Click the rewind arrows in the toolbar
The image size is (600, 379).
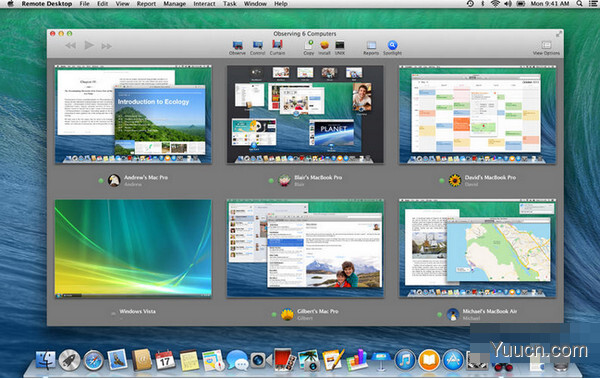click(x=70, y=46)
